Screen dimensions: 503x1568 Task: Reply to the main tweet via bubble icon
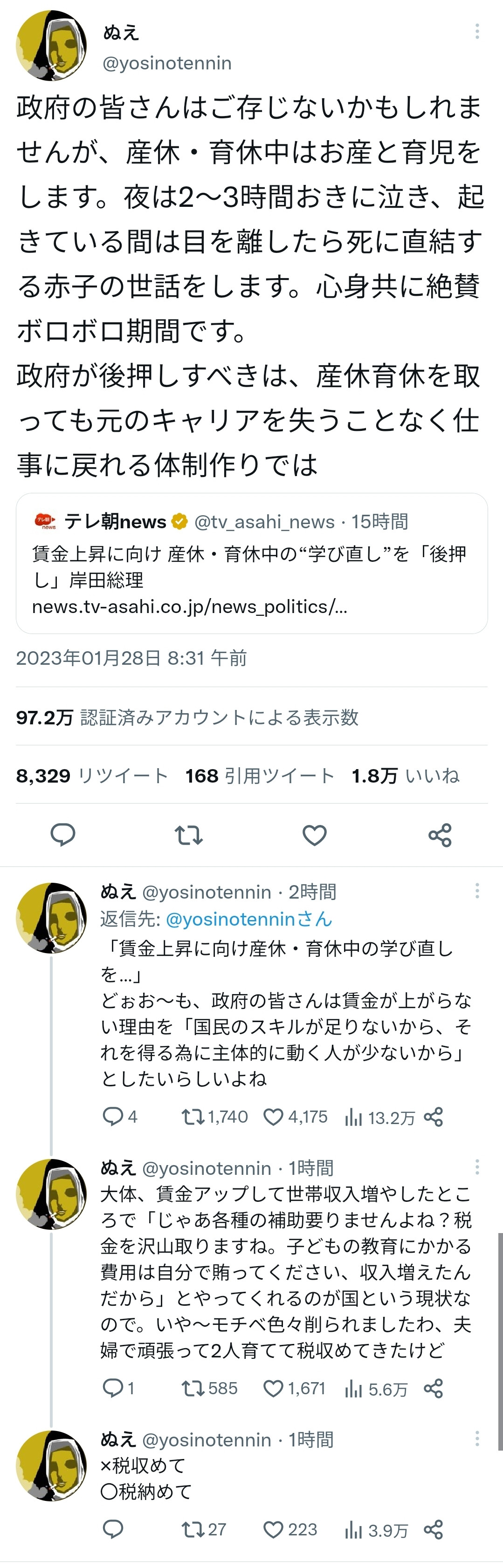62,834
